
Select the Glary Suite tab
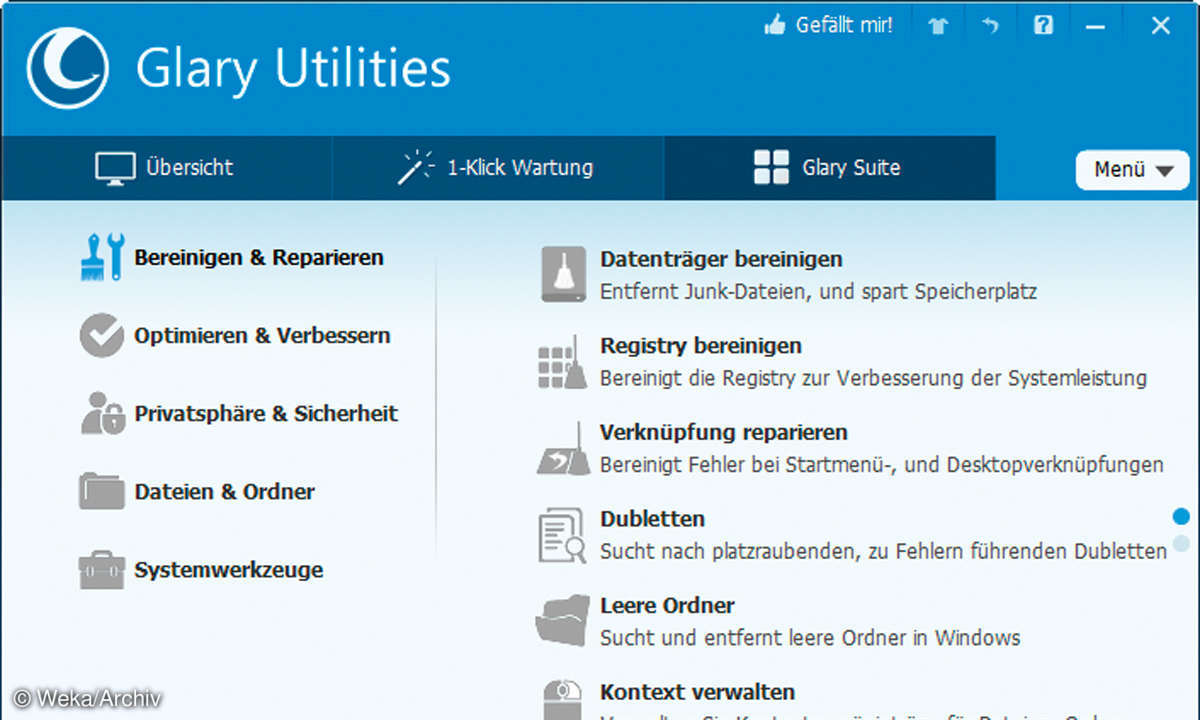(x=830, y=168)
